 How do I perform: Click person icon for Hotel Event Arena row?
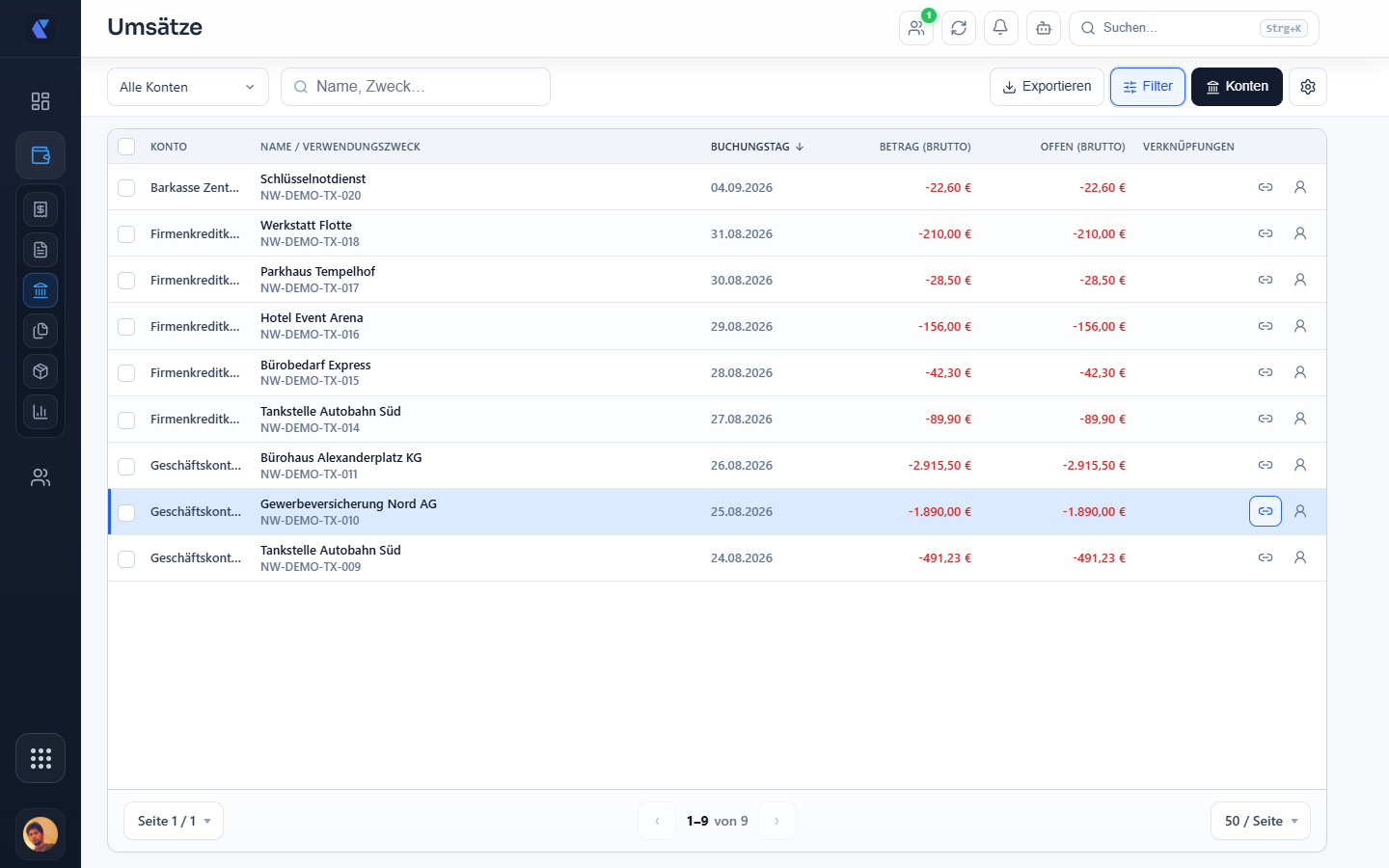tap(1300, 326)
